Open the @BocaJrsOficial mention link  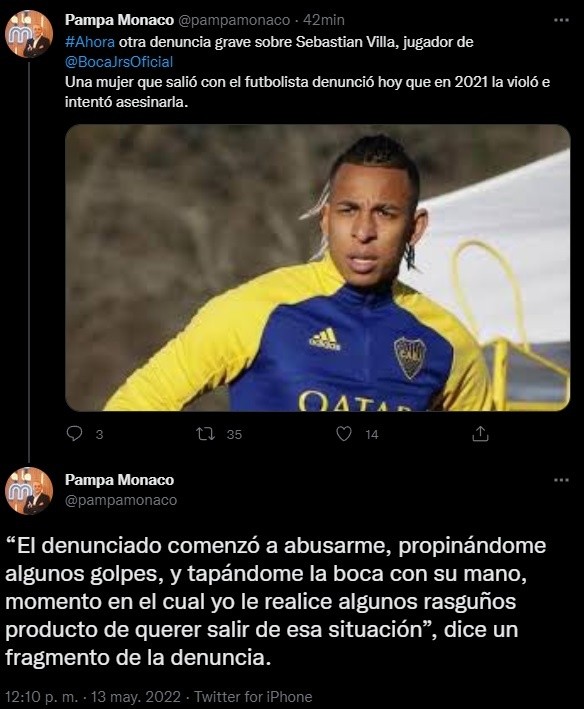[x=119, y=62]
